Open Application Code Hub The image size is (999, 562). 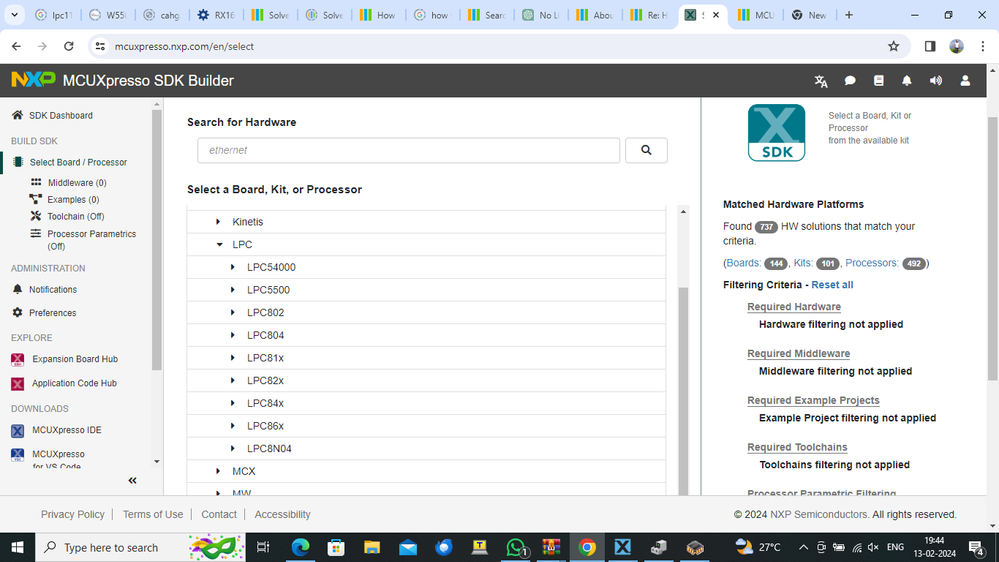click(x=74, y=384)
